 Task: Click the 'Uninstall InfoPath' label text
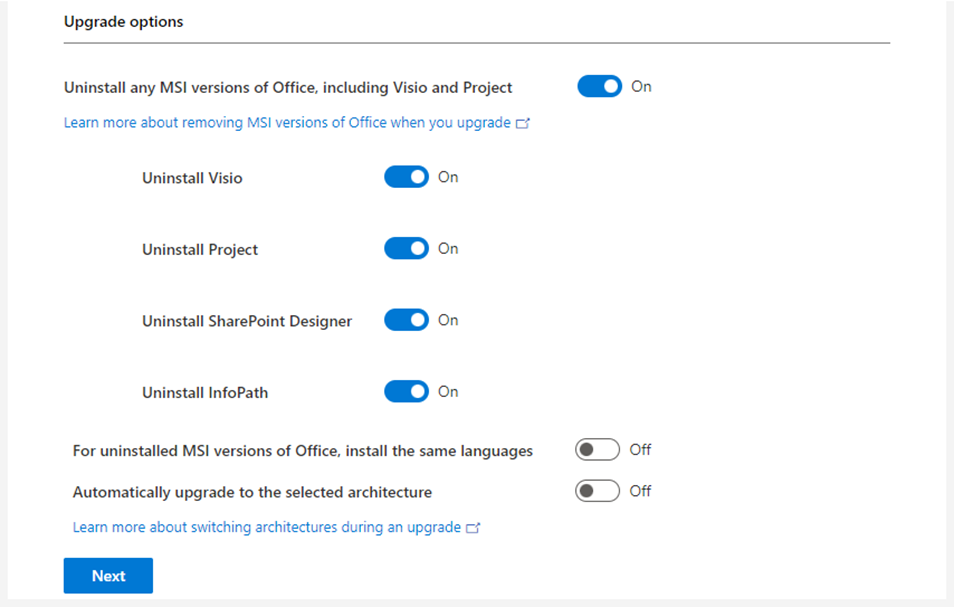point(205,393)
